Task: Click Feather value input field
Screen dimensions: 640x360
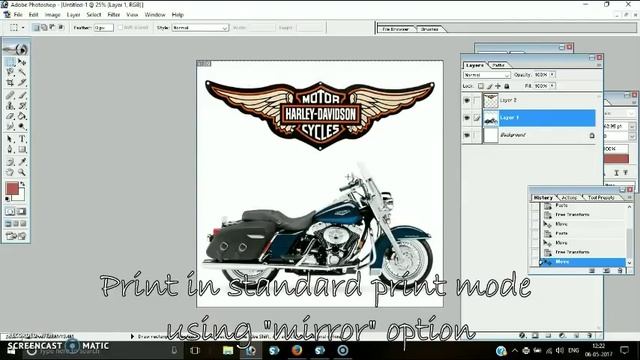Action: [104, 27]
